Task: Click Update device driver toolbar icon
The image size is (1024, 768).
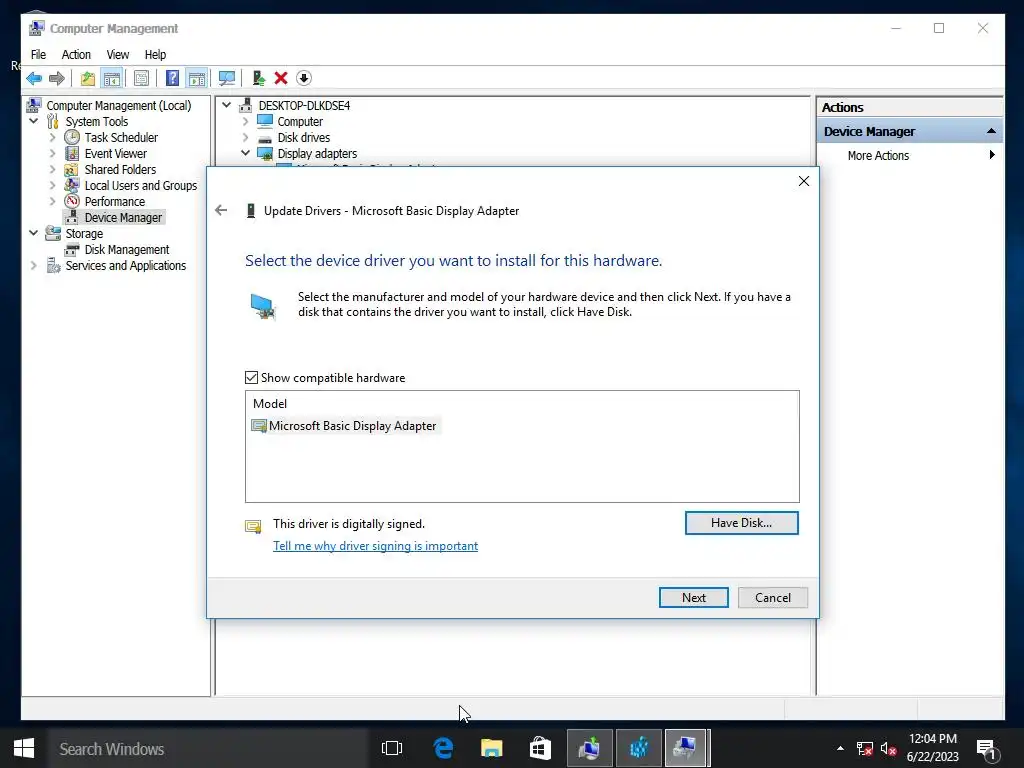Action: [x=259, y=78]
